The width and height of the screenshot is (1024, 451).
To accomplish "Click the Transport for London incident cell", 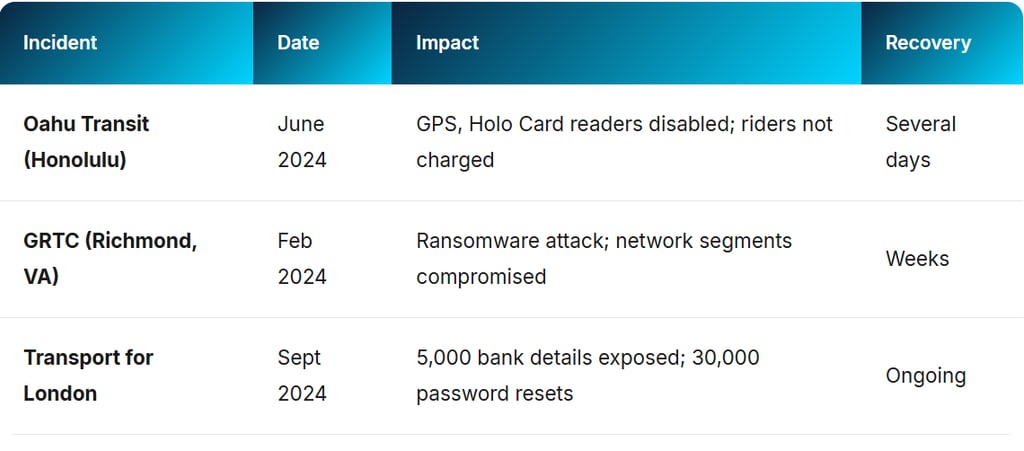I will click(88, 375).
